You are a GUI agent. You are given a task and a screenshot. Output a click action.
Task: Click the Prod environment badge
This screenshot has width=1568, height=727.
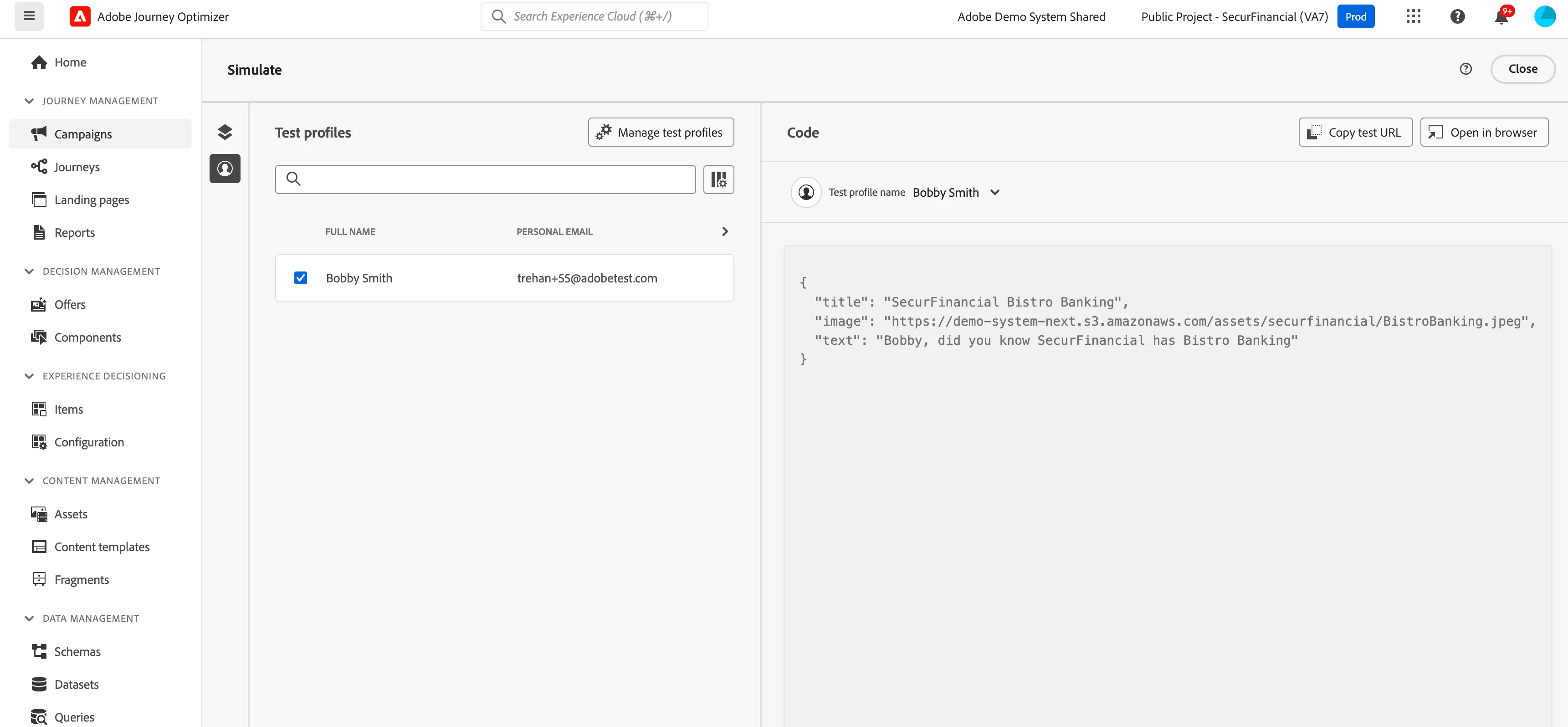(x=1356, y=16)
